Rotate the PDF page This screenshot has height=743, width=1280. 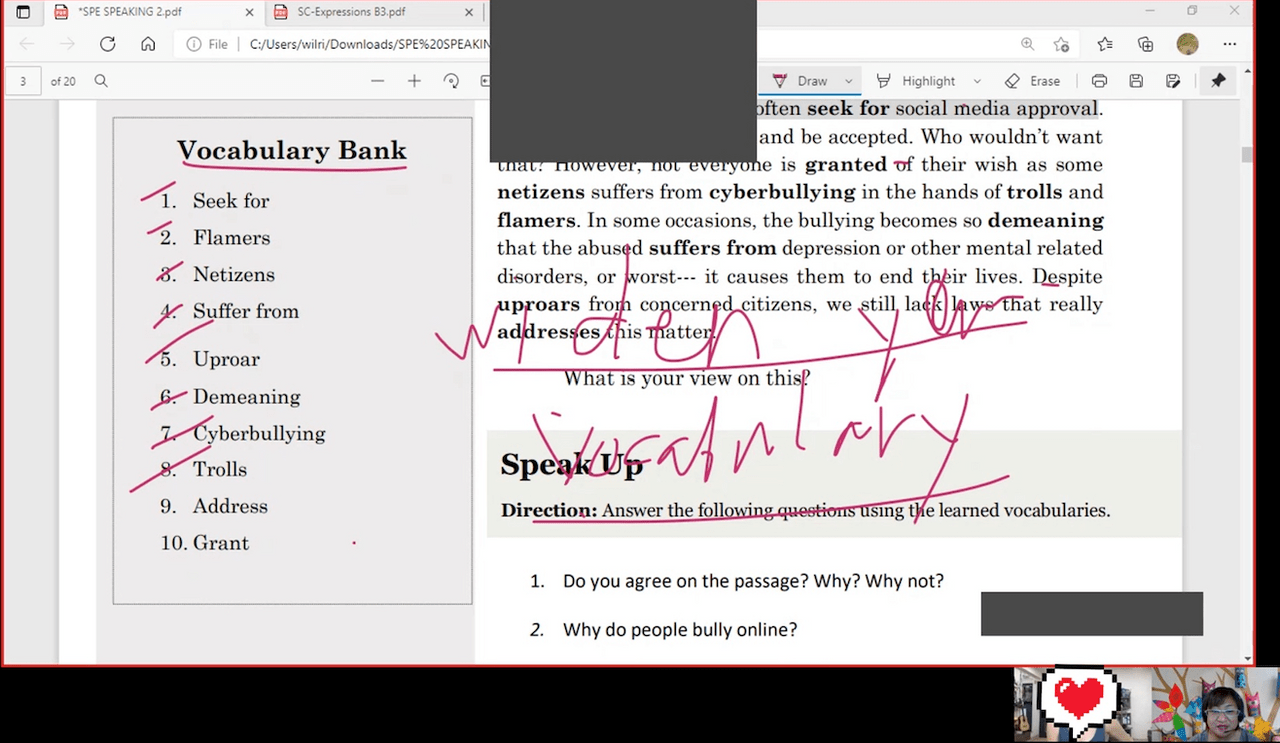pos(451,81)
